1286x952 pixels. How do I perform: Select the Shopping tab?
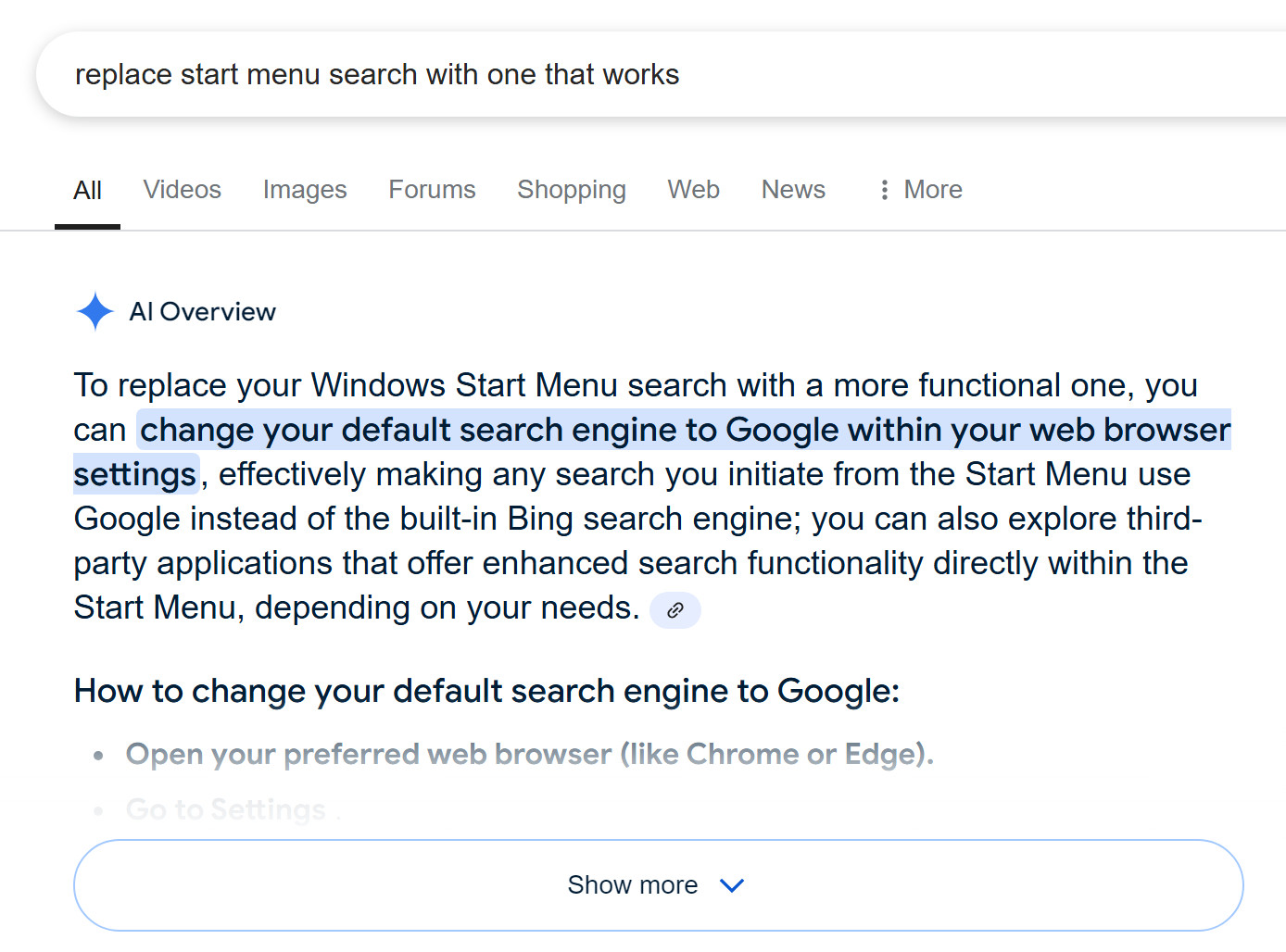click(572, 190)
